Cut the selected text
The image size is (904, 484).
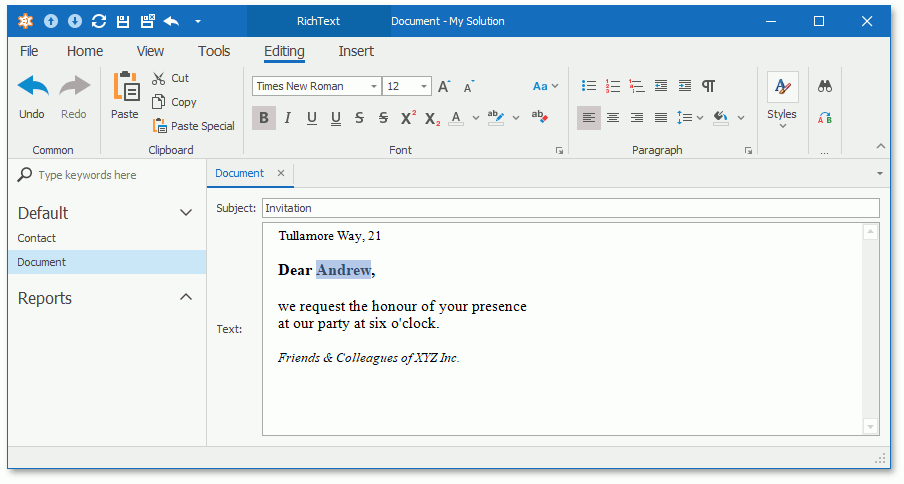[171, 78]
